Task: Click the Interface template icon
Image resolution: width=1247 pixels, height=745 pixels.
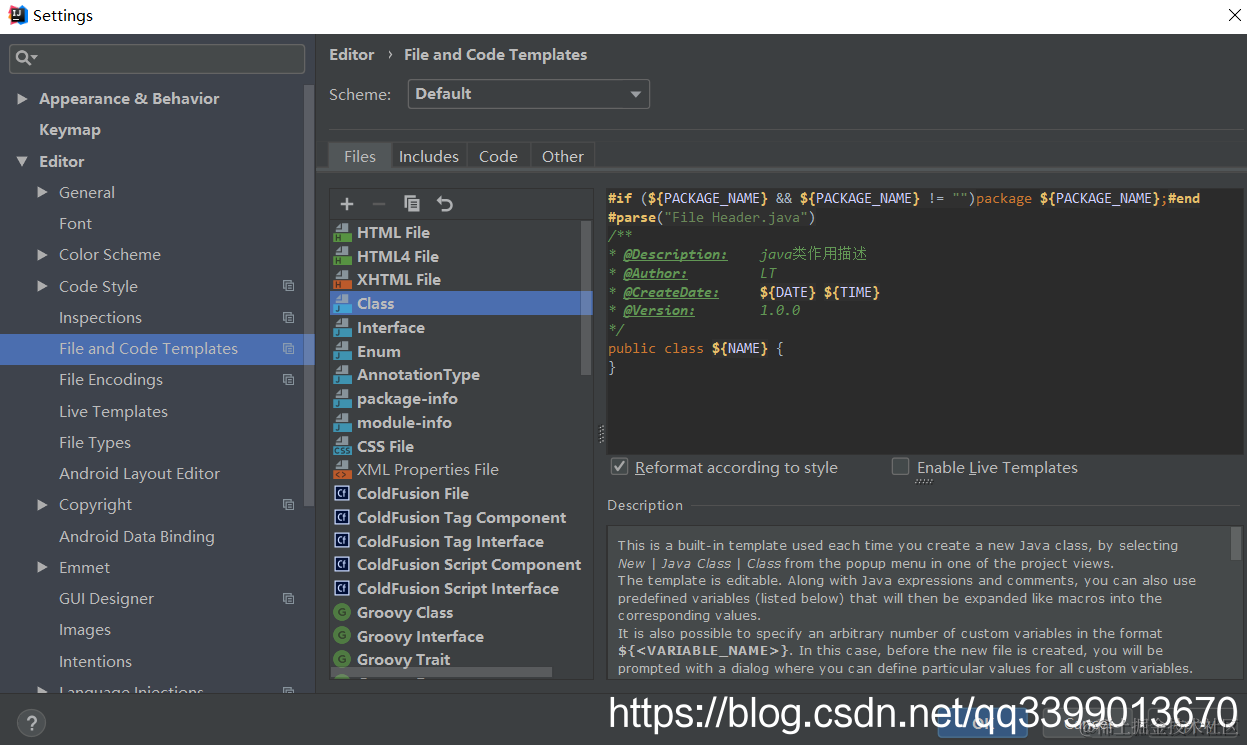Action: tap(342, 328)
